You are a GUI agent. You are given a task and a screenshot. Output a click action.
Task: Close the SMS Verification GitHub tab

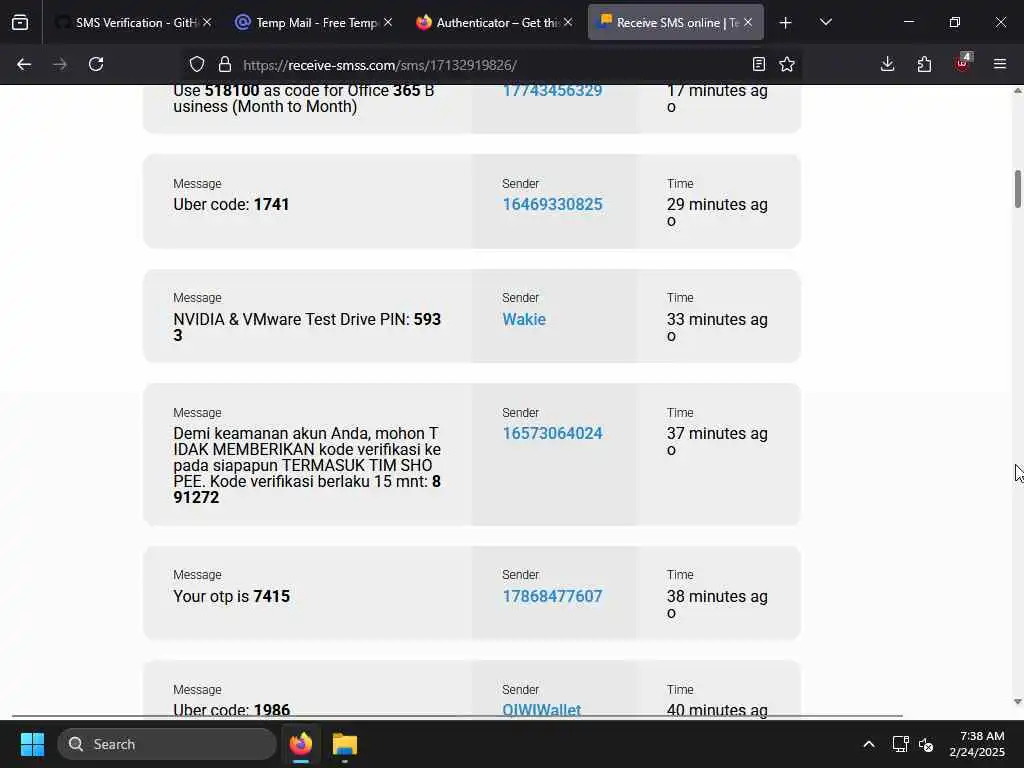tap(207, 23)
